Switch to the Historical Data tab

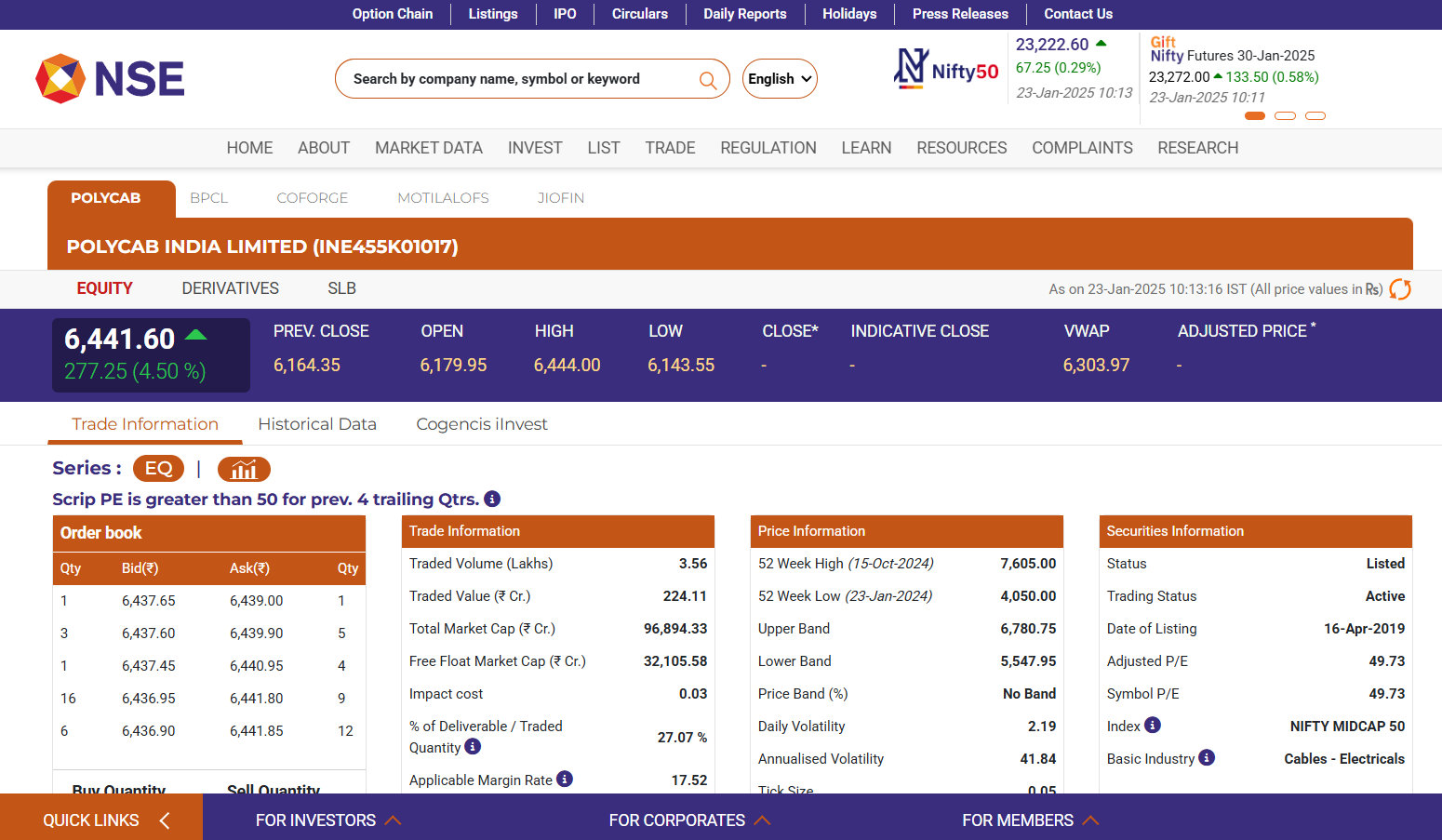[317, 424]
